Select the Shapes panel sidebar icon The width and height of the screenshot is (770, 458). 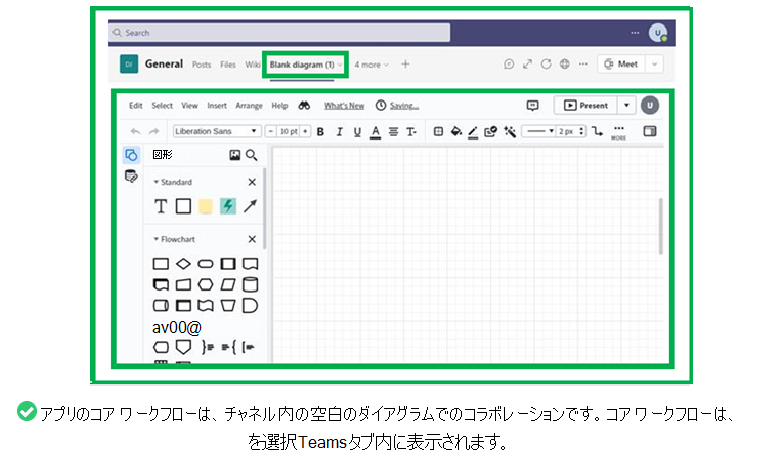131,155
